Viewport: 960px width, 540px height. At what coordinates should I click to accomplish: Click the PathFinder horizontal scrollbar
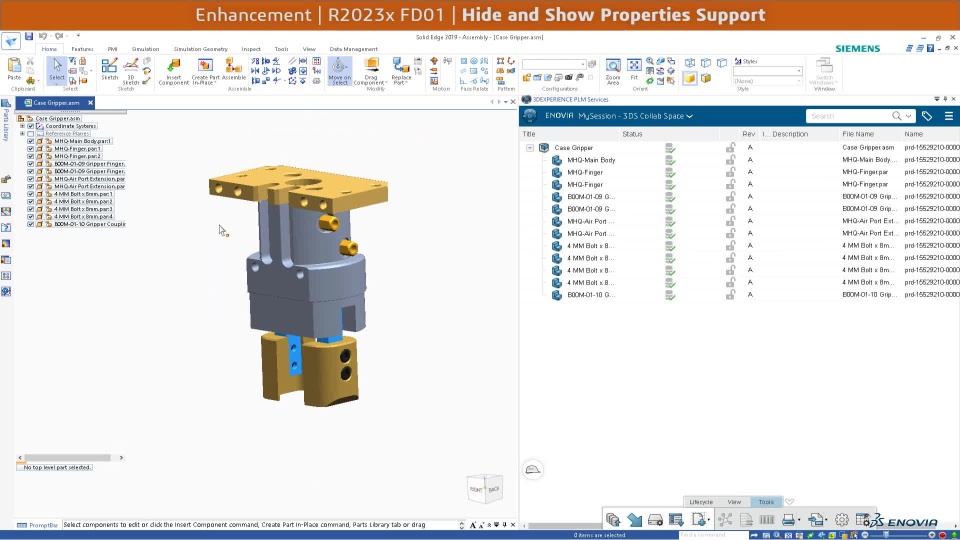[70, 457]
